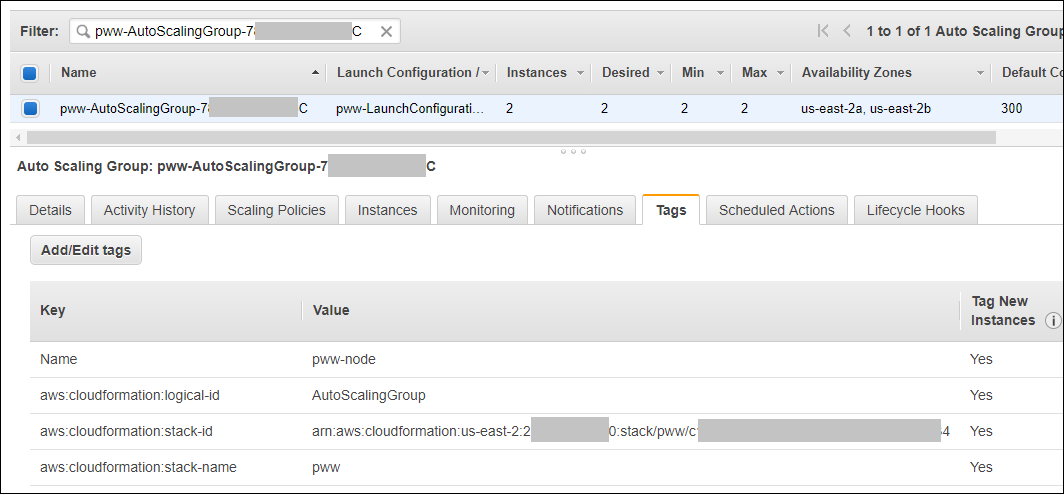The height and width of the screenshot is (495, 1064).
Task: Click the aws:cloudformation:stack-id key
Action: pyautogui.click(x=126, y=431)
